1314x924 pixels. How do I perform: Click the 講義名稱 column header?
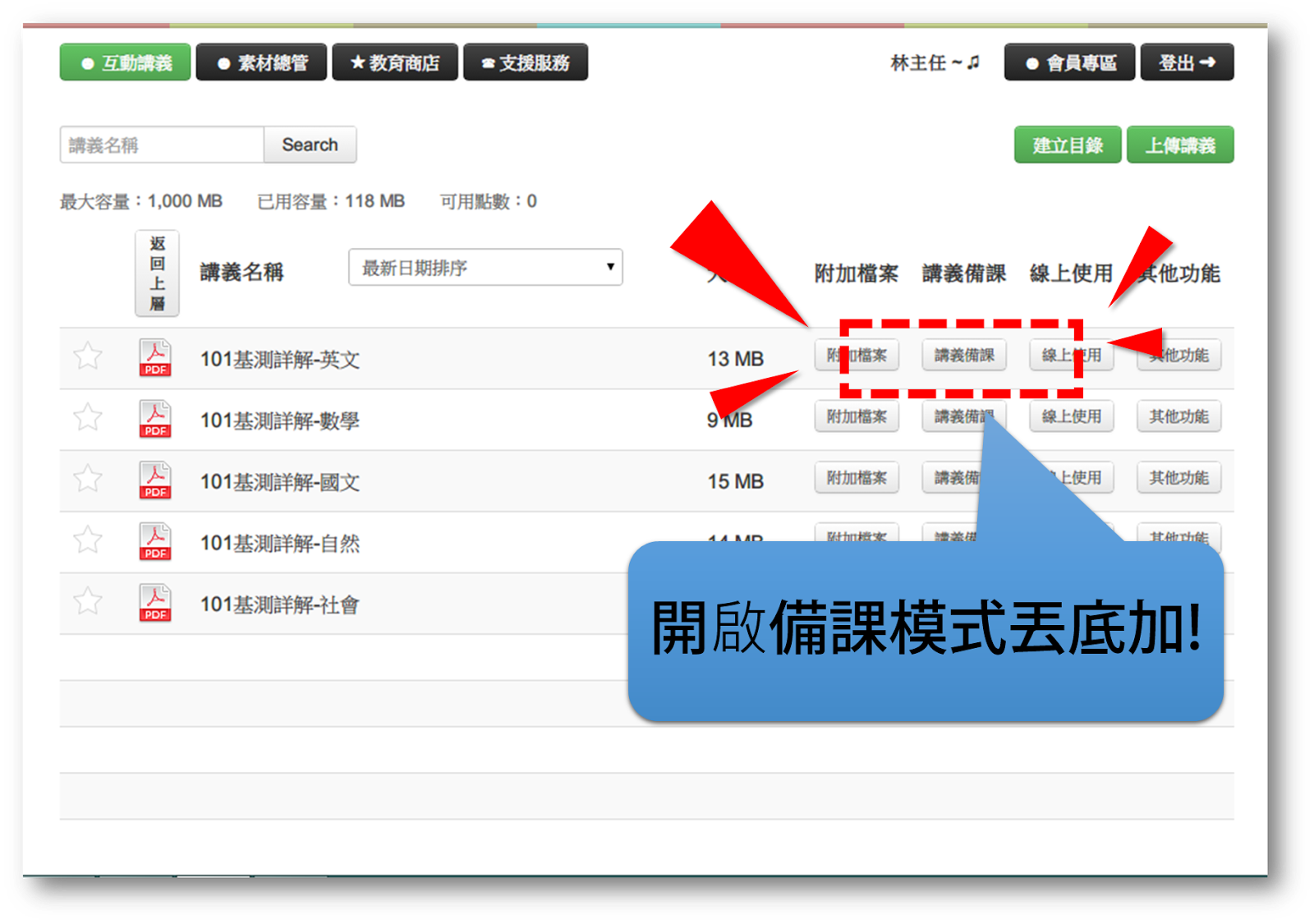pyautogui.click(x=242, y=273)
